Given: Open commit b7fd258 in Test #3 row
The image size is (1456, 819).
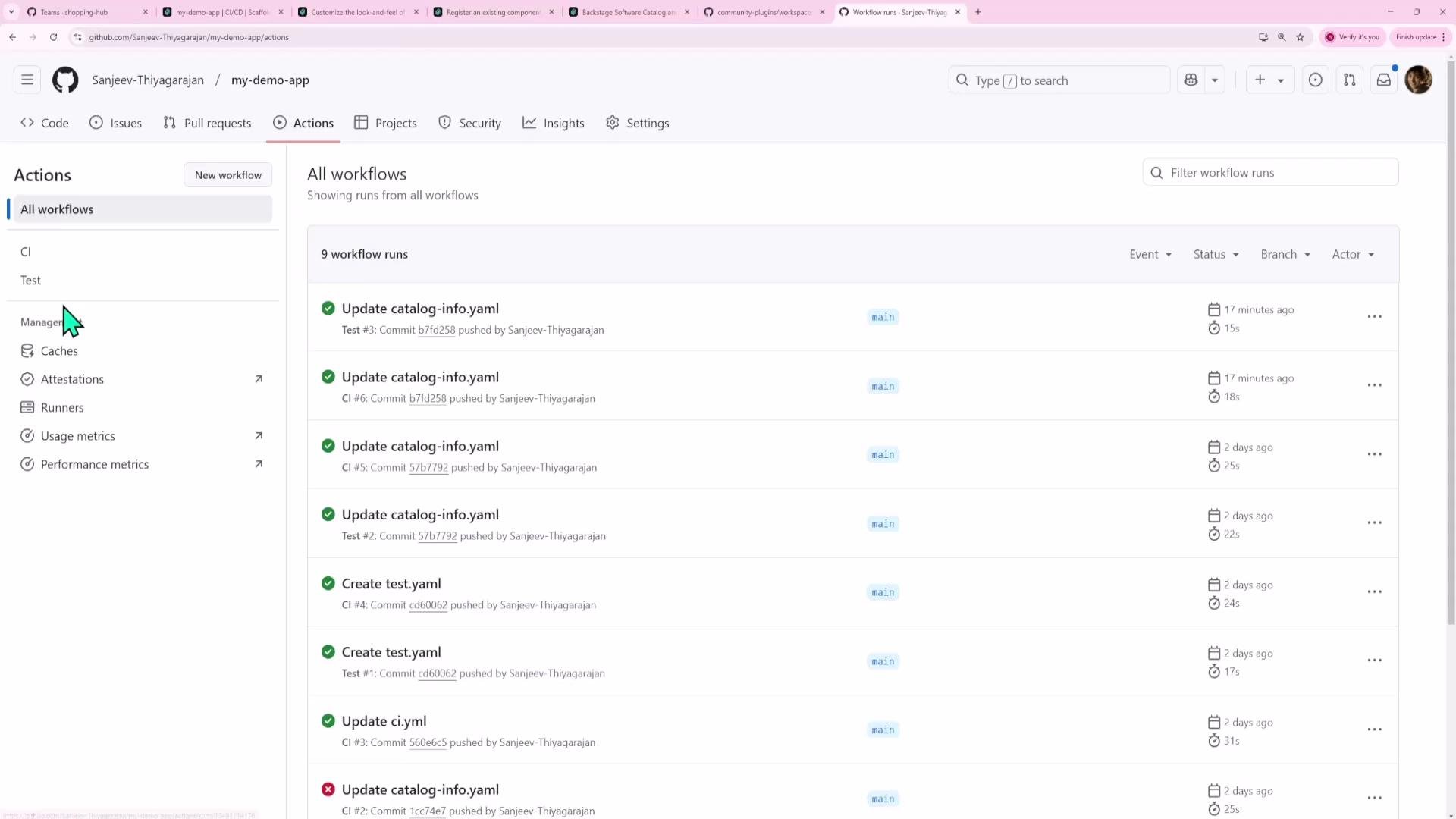Looking at the screenshot, I should tap(437, 330).
